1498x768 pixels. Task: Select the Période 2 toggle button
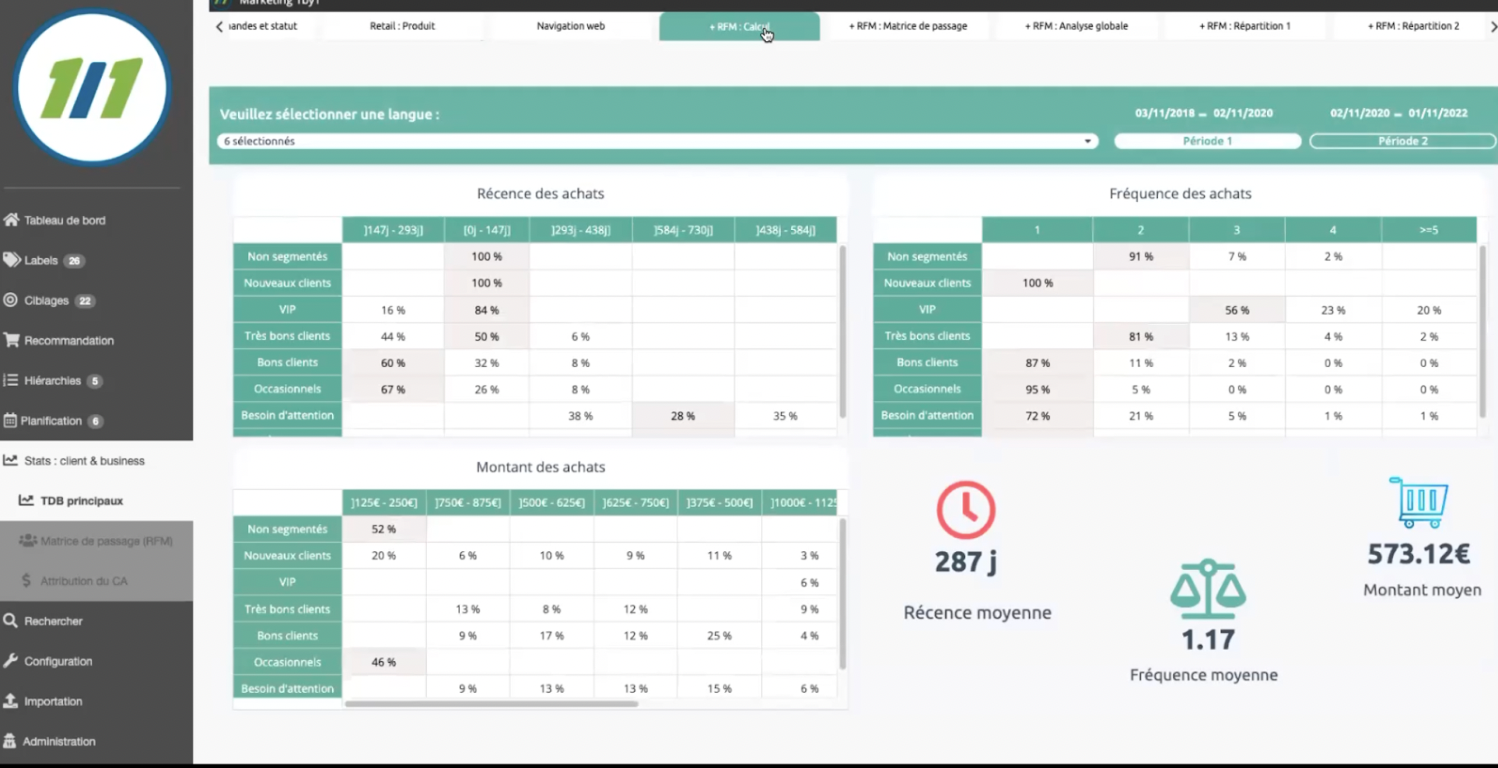(1402, 141)
